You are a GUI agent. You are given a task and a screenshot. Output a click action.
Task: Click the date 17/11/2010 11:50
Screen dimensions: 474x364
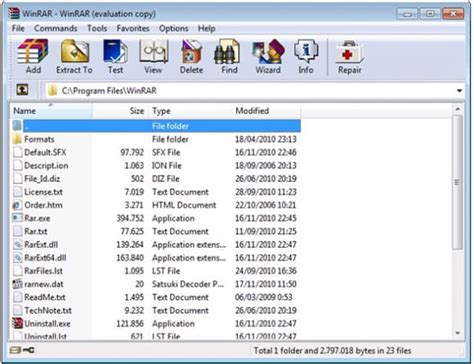pos(266,284)
